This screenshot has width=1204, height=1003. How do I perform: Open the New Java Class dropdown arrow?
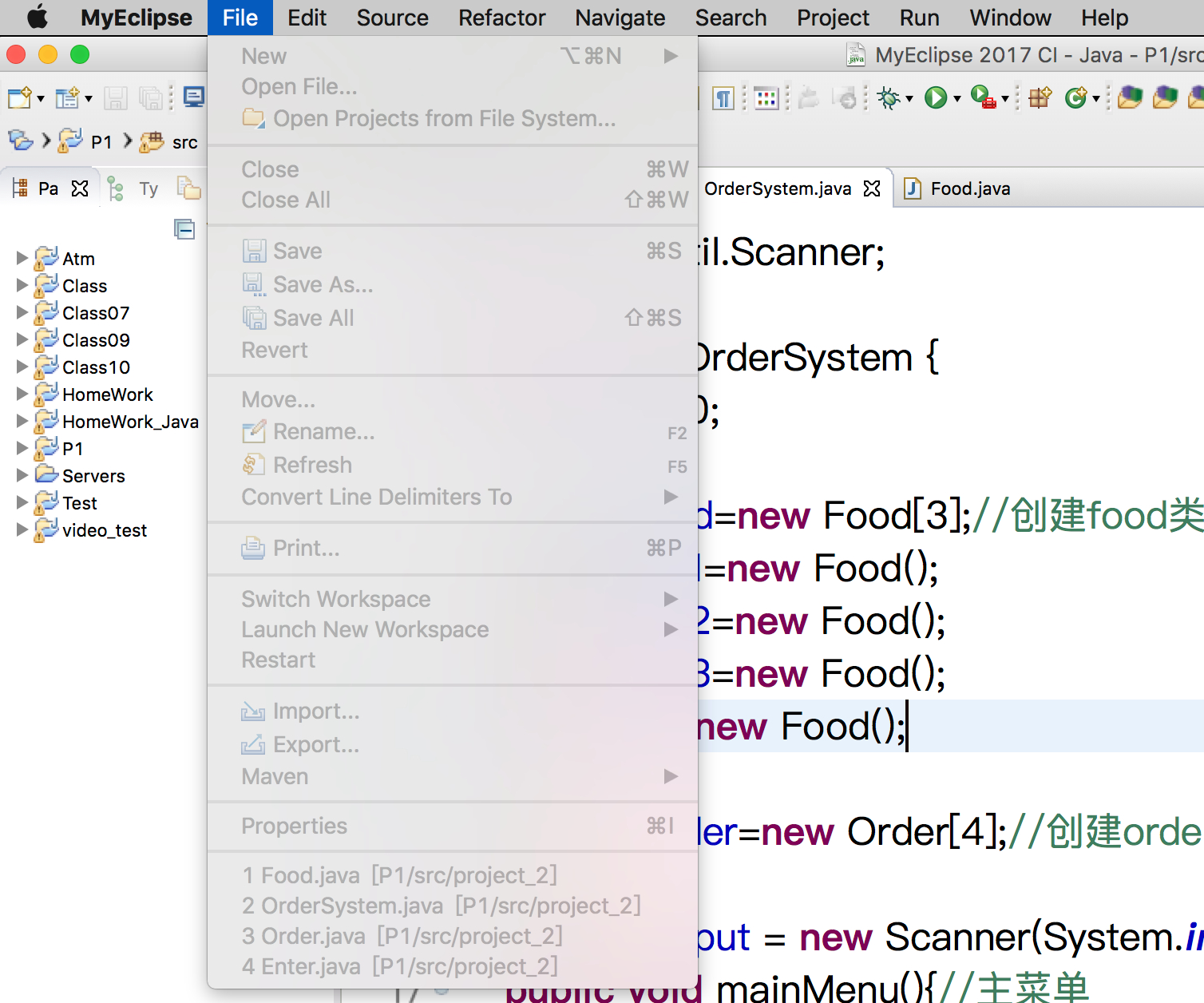(x=1096, y=99)
